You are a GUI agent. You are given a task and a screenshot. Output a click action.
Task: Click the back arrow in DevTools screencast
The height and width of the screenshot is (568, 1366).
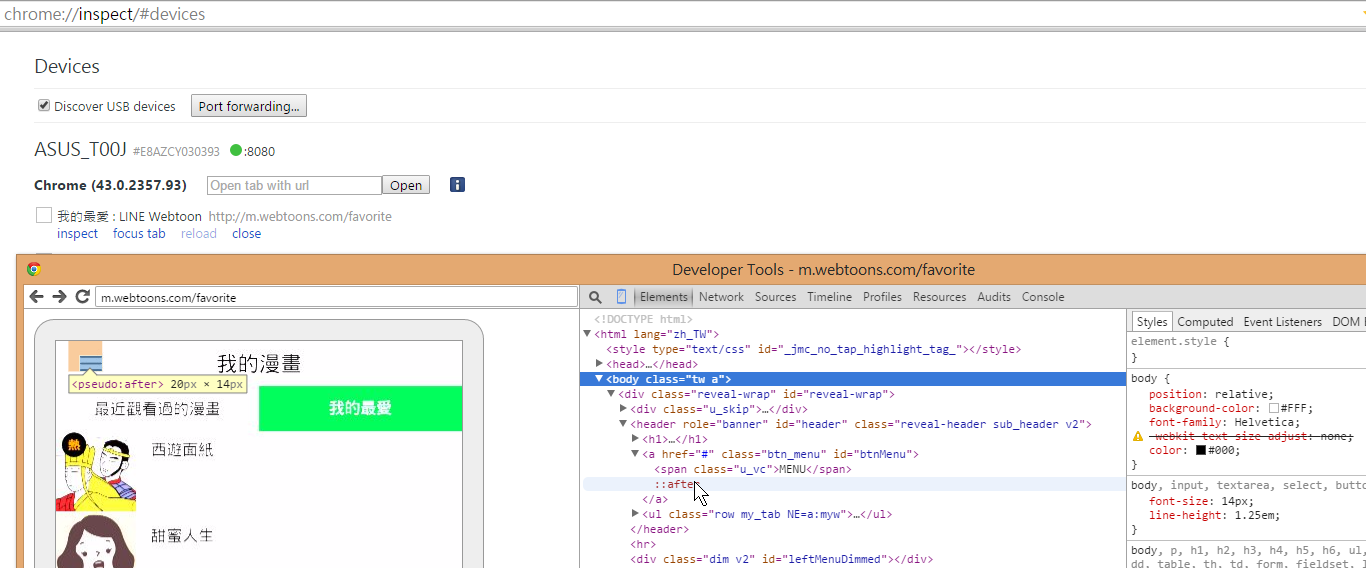pyautogui.click(x=37, y=297)
